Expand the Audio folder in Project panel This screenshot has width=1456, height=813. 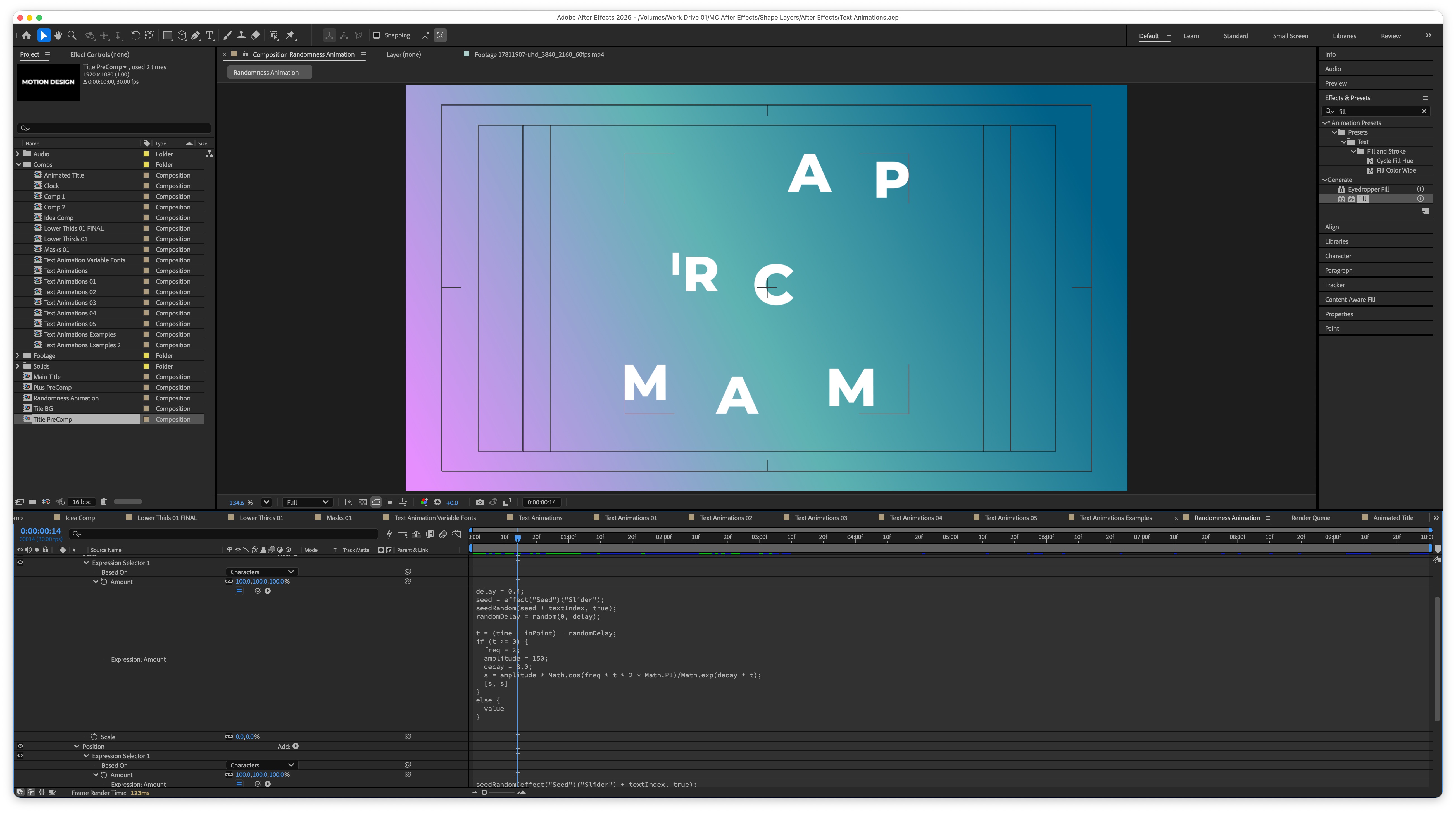[x=18, y=154]
